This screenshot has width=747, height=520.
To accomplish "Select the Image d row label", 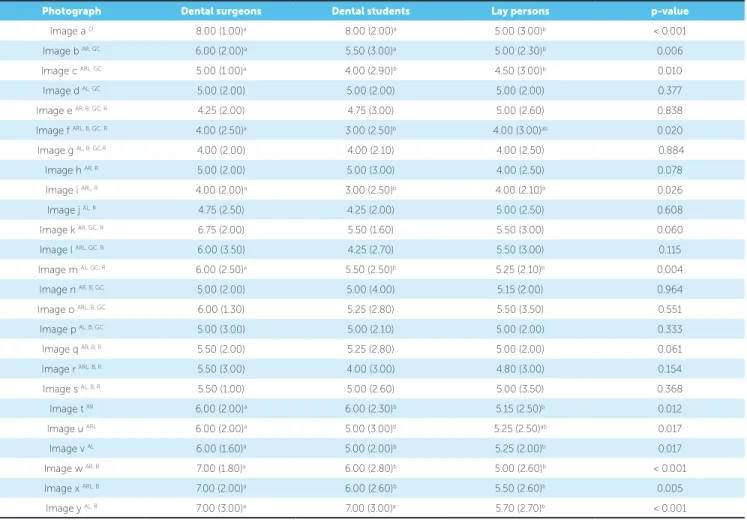I will tap(71, 90).
